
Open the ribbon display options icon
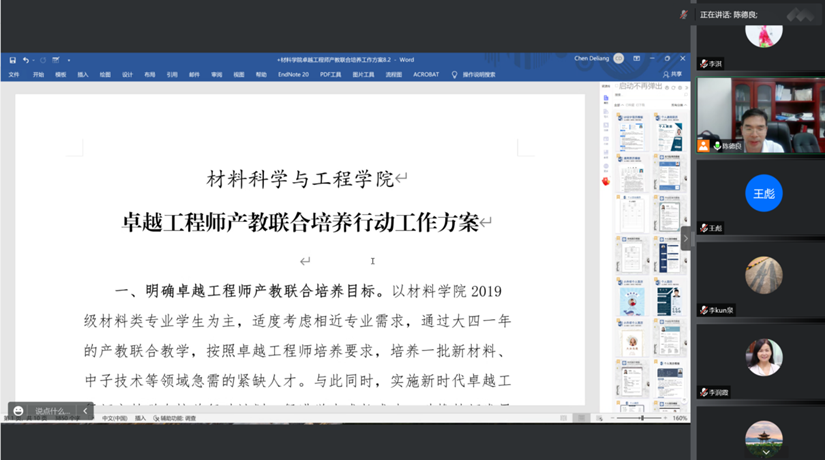(x=637, y=59)
